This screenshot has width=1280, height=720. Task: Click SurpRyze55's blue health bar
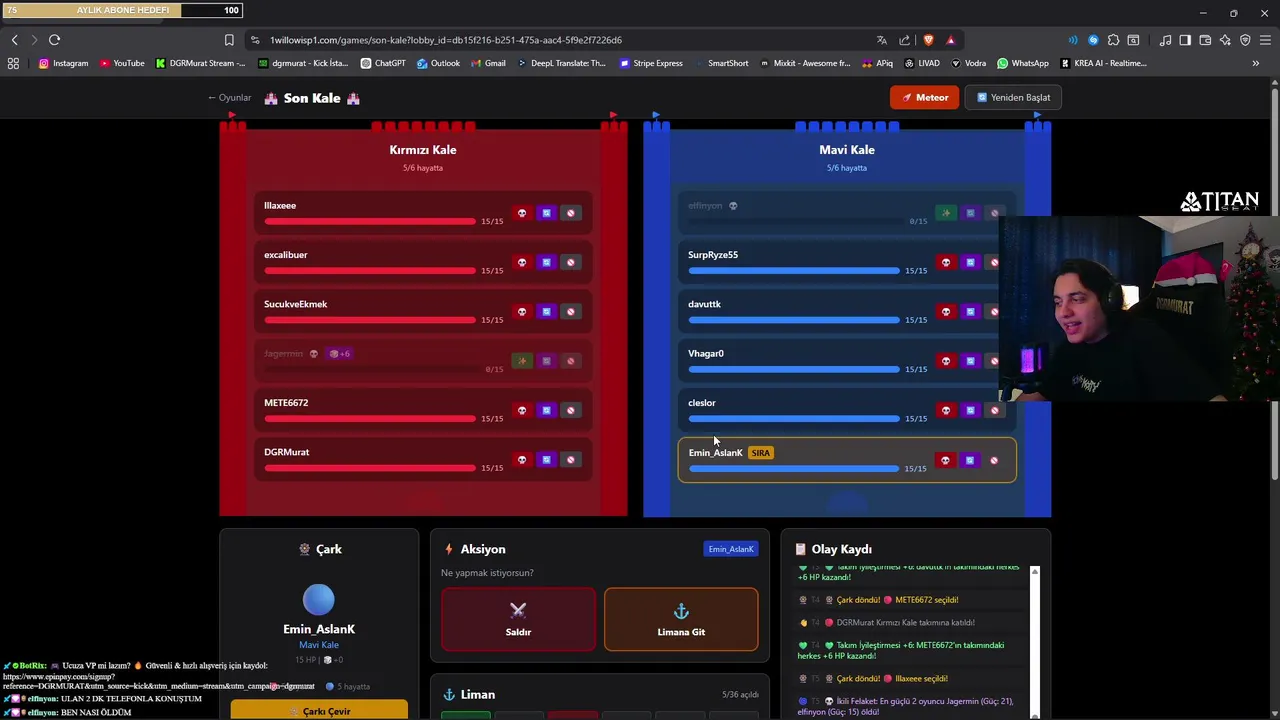pos(794,270)
